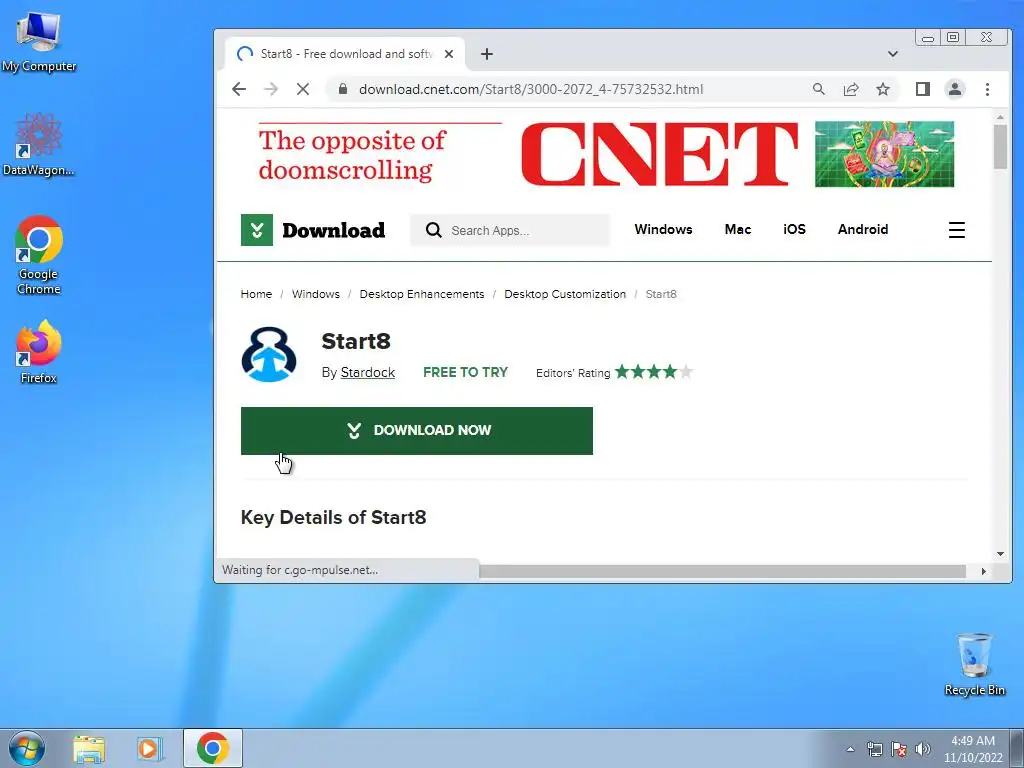Viewport: 1024px width, 768px height.
Task: Open the Chrome three-dot menu
Action: tap(987, 89)
